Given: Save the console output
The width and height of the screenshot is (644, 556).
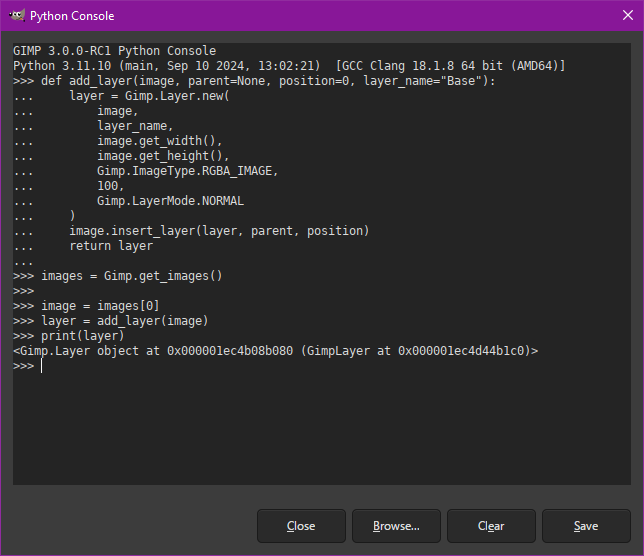Looking at the screenshot, I should tap(586, 526).
